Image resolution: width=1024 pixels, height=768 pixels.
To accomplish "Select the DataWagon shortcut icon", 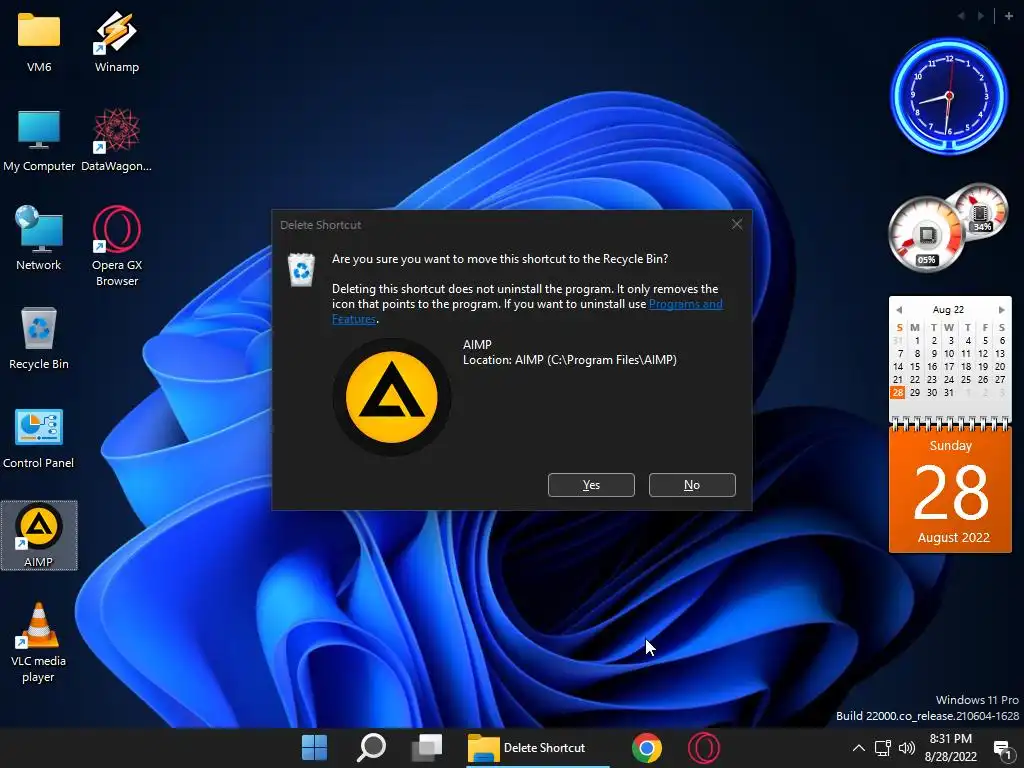I will click(x=116, y=140).
